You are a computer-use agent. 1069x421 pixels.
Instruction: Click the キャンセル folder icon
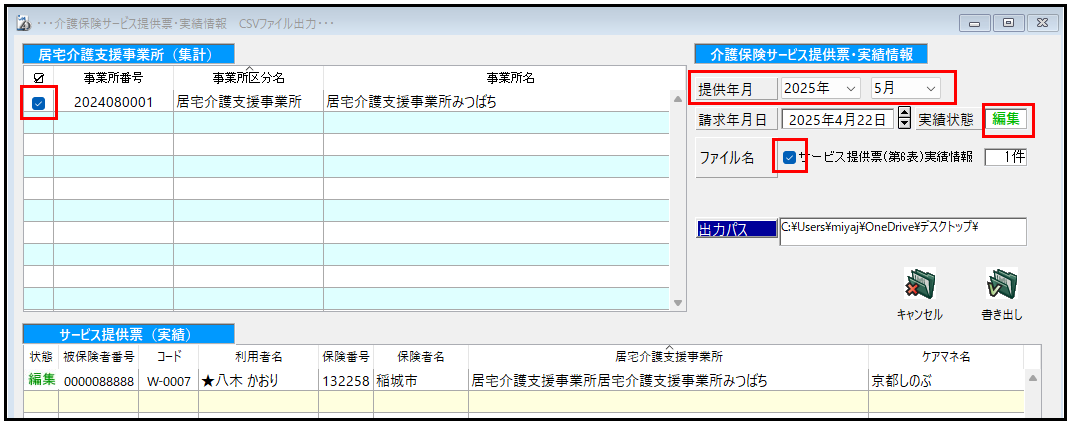tap(919, 286)
